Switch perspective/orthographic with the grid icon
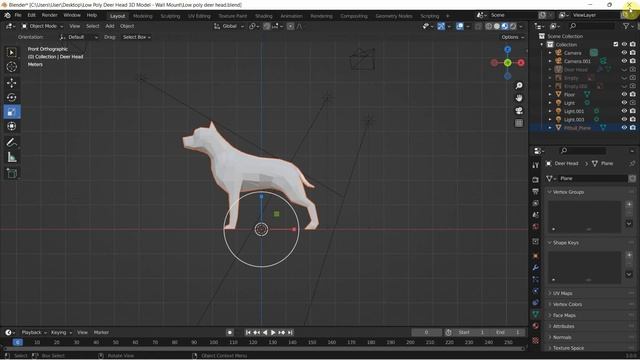The image size is (640, 360). pos(519,123)
